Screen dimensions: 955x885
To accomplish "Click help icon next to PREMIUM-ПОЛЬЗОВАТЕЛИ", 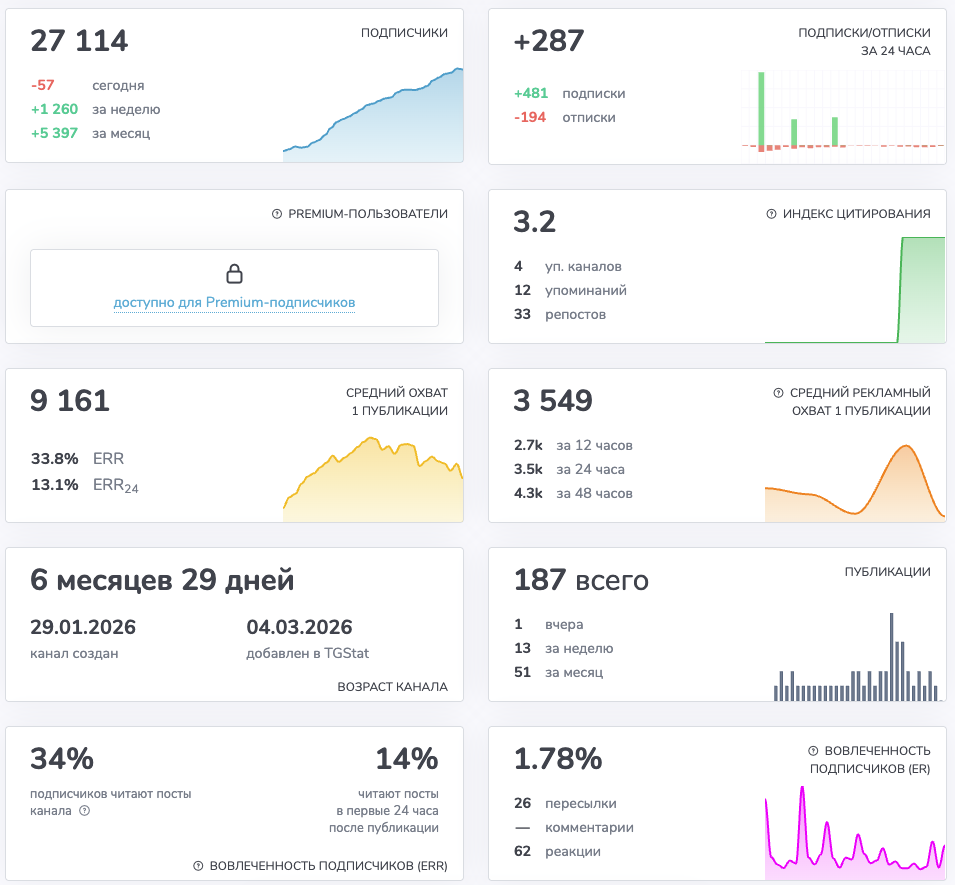I will pyautogui.click(x=277, y=214).
